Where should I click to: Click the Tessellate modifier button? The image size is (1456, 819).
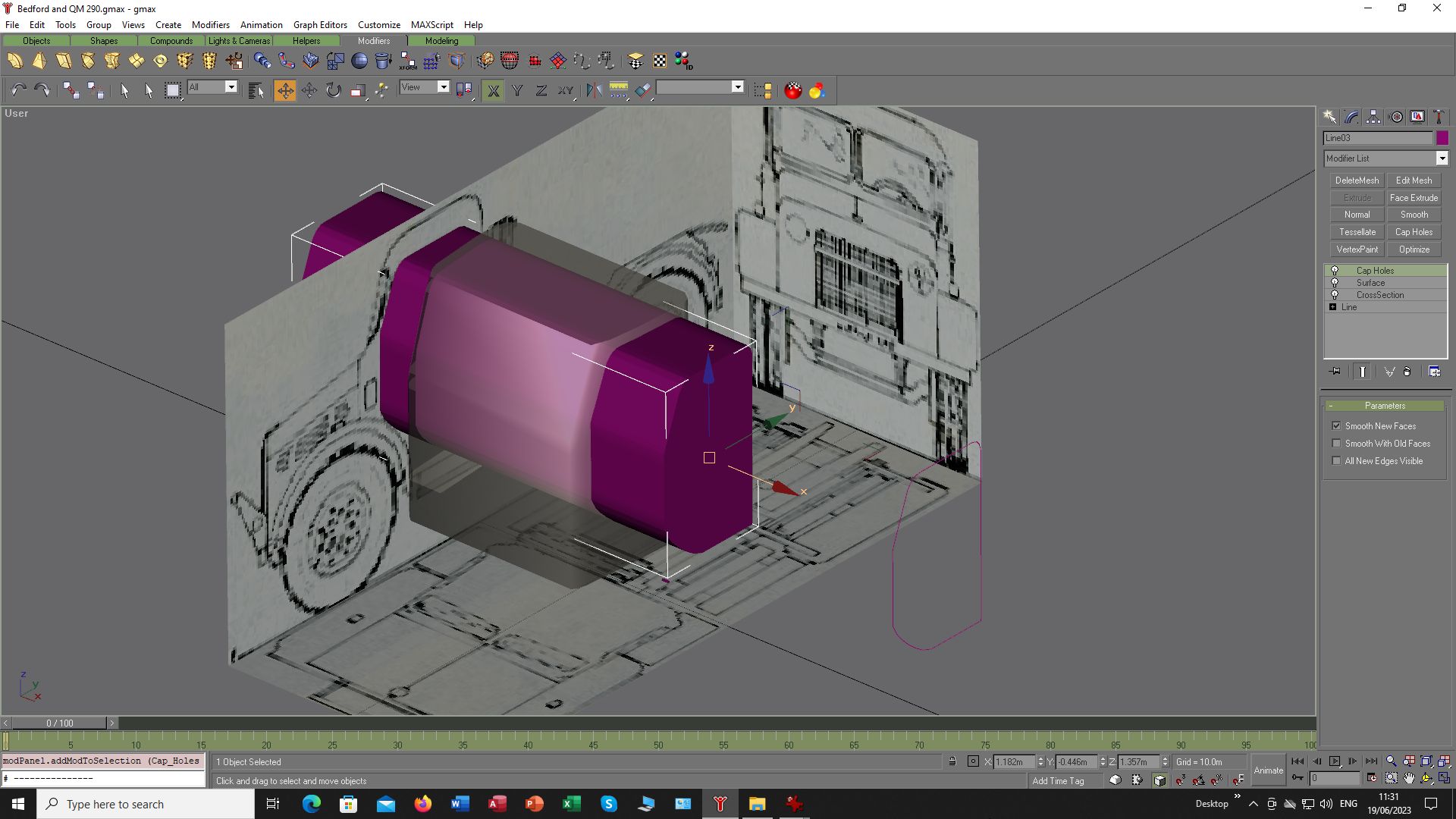[x=1357, y=232]
